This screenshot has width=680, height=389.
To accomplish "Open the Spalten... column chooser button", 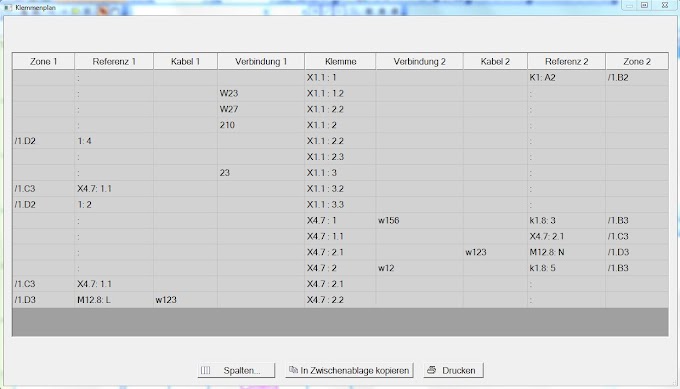I will point(236,370).
